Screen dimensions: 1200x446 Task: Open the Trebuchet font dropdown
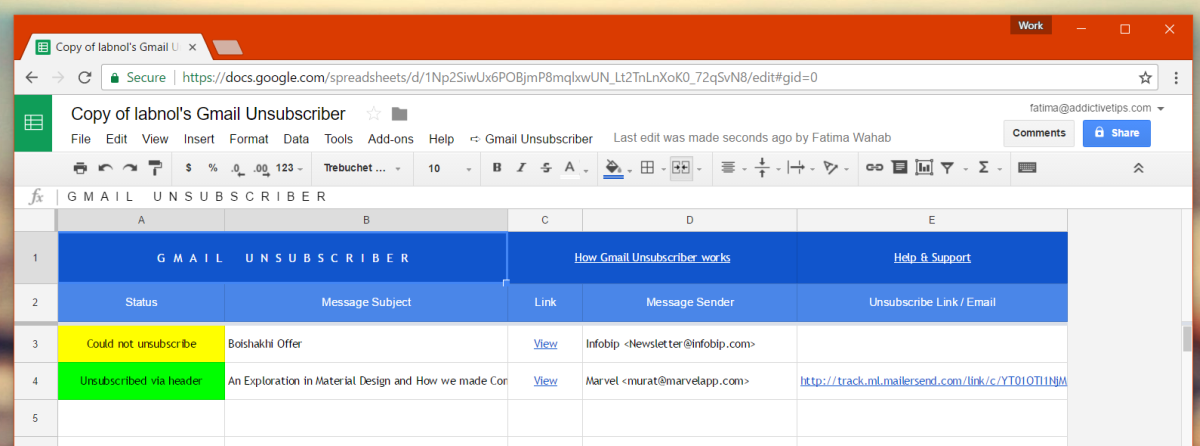click(363, 168)
